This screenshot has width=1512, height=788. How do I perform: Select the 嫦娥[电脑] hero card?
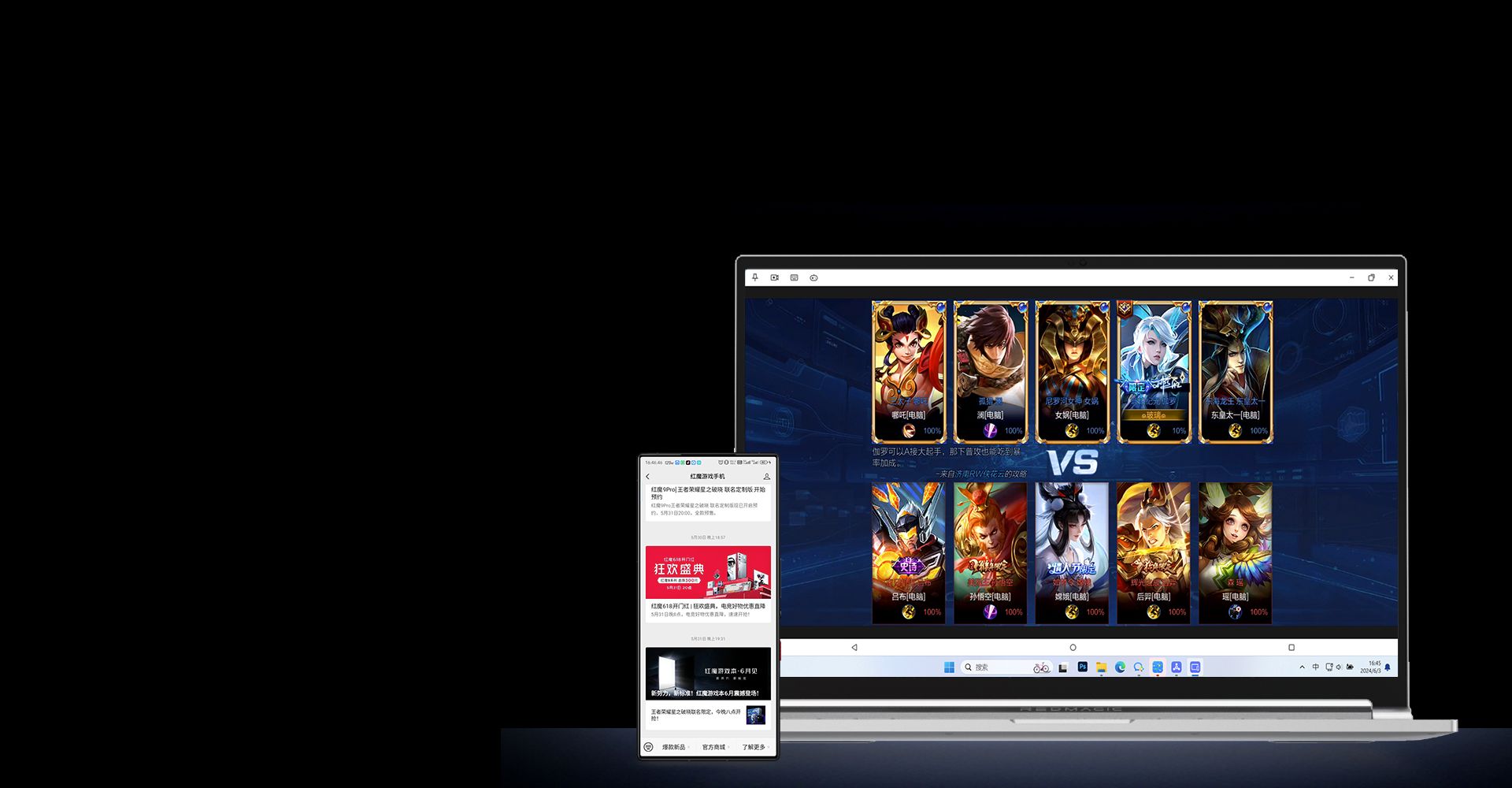[x=1073, y=553]
